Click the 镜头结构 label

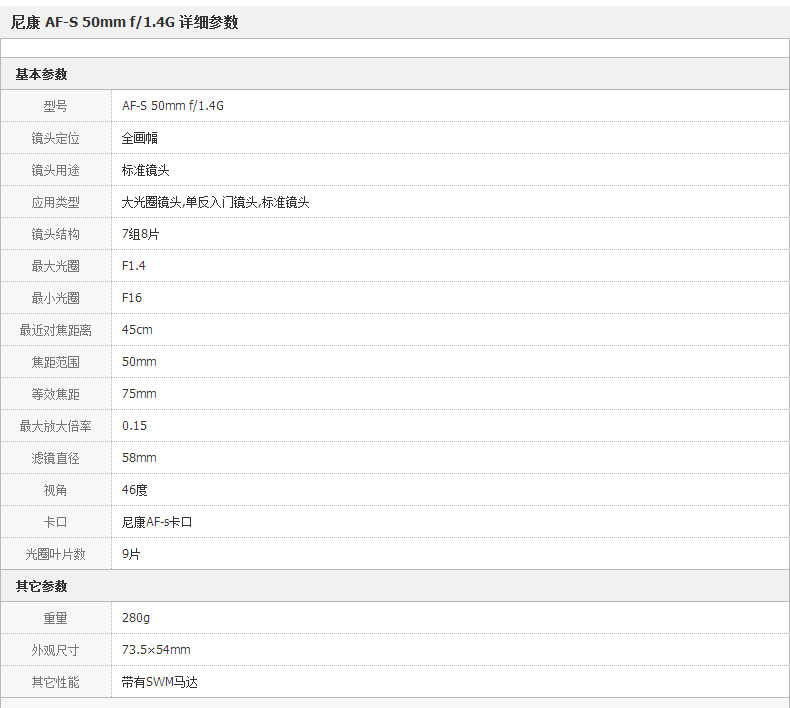click(55, 234)
